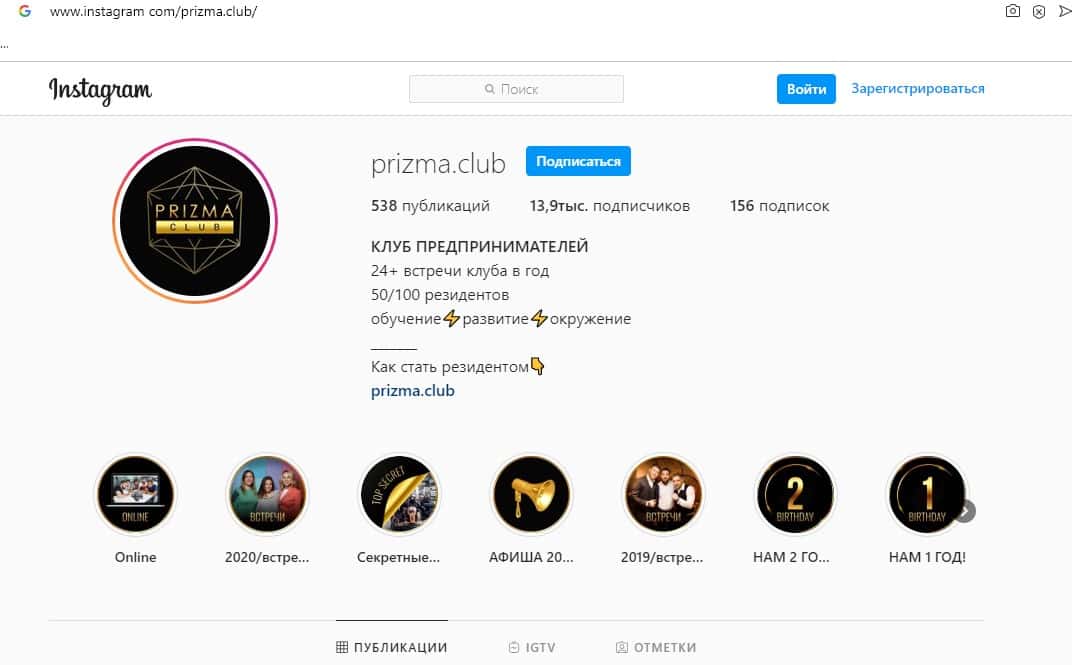Screen dimensions: 1072x665
Task: Open the prizma.club website link in bio
Action: pos(413,391)
